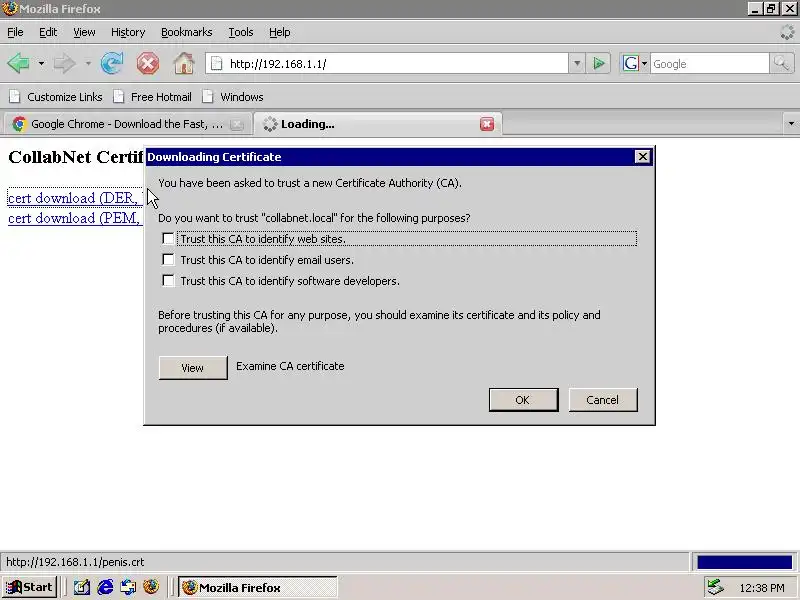Follow the cert download (PEM link
This screenshot has width=800, height=600.
(74, 218)
